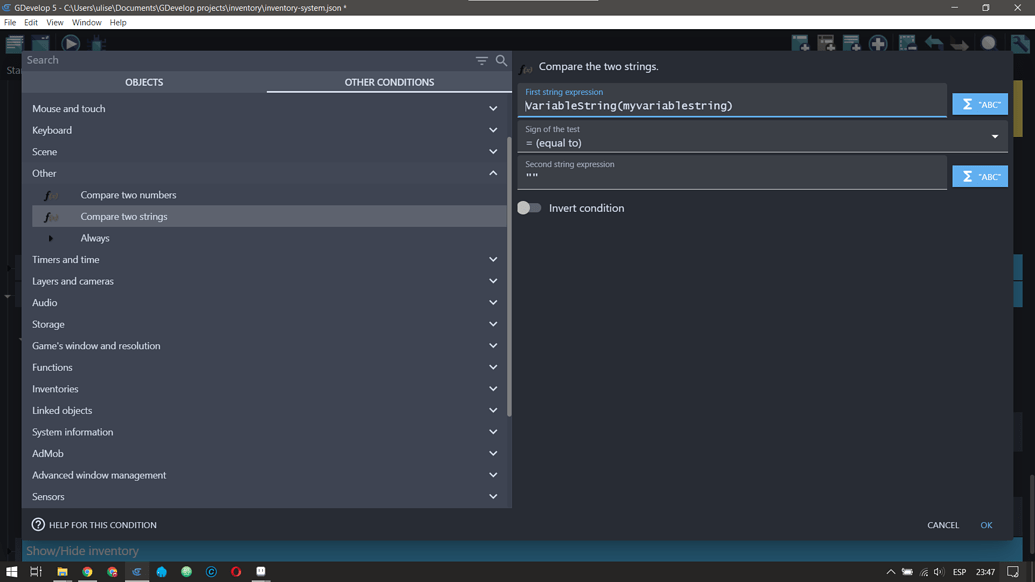Viewport: 1035px width, 582px height.
Task: Click the volume icon in the system tray
Action: (938, 571)
